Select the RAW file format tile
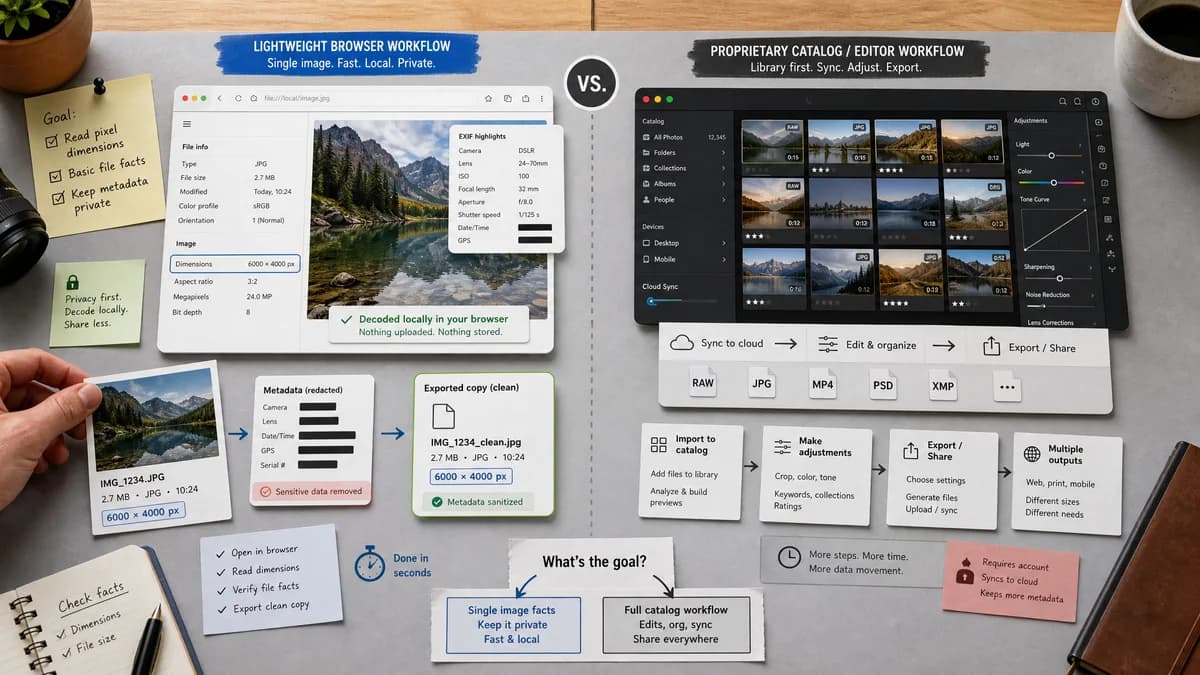Image resolution: width=1200 pixels, height=675 pixels. pos(703,383)
